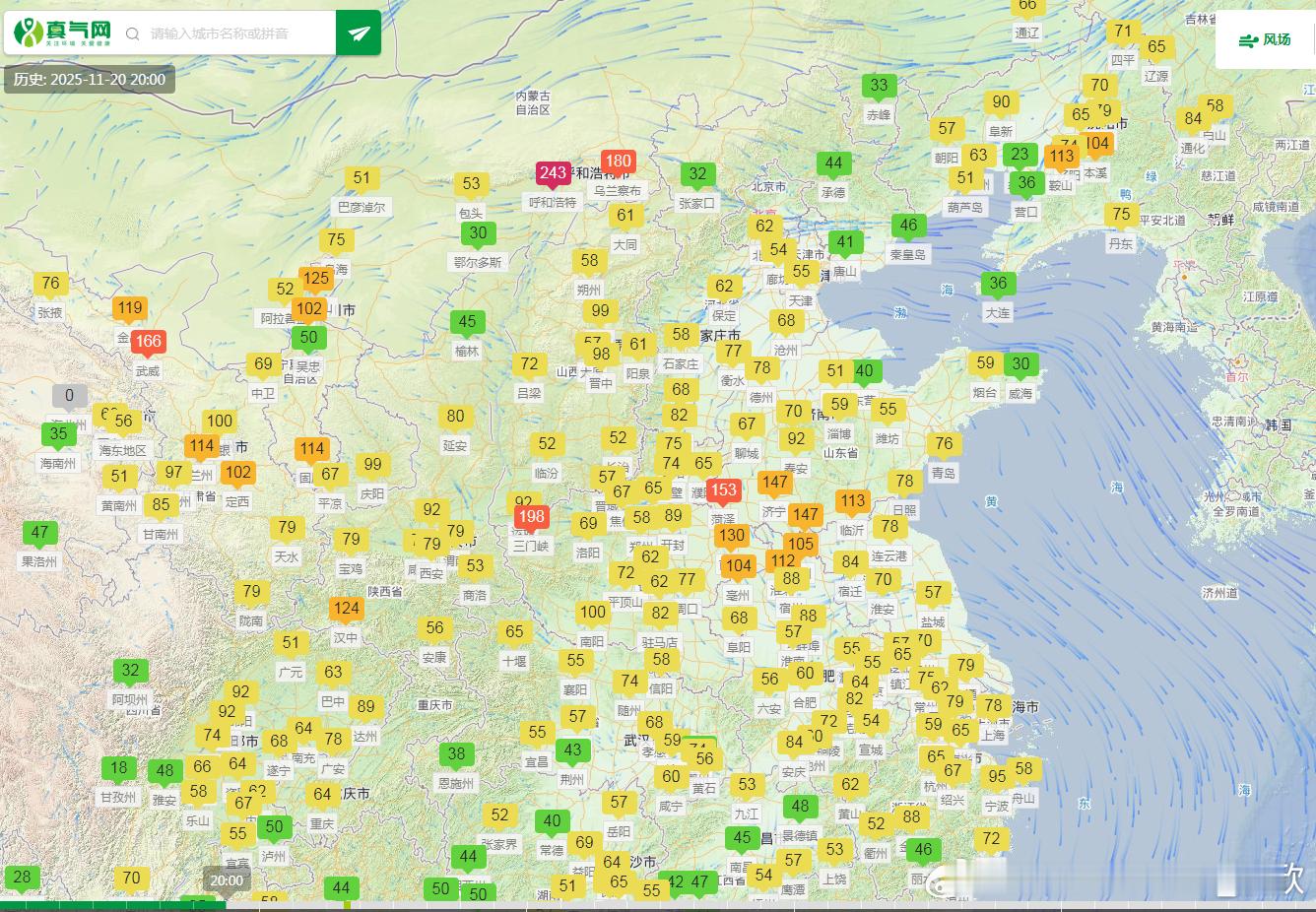This screenshot has width=1316, height=912.
Task: Click the 72 marker above 吕梁
Action: pos(529,364)
